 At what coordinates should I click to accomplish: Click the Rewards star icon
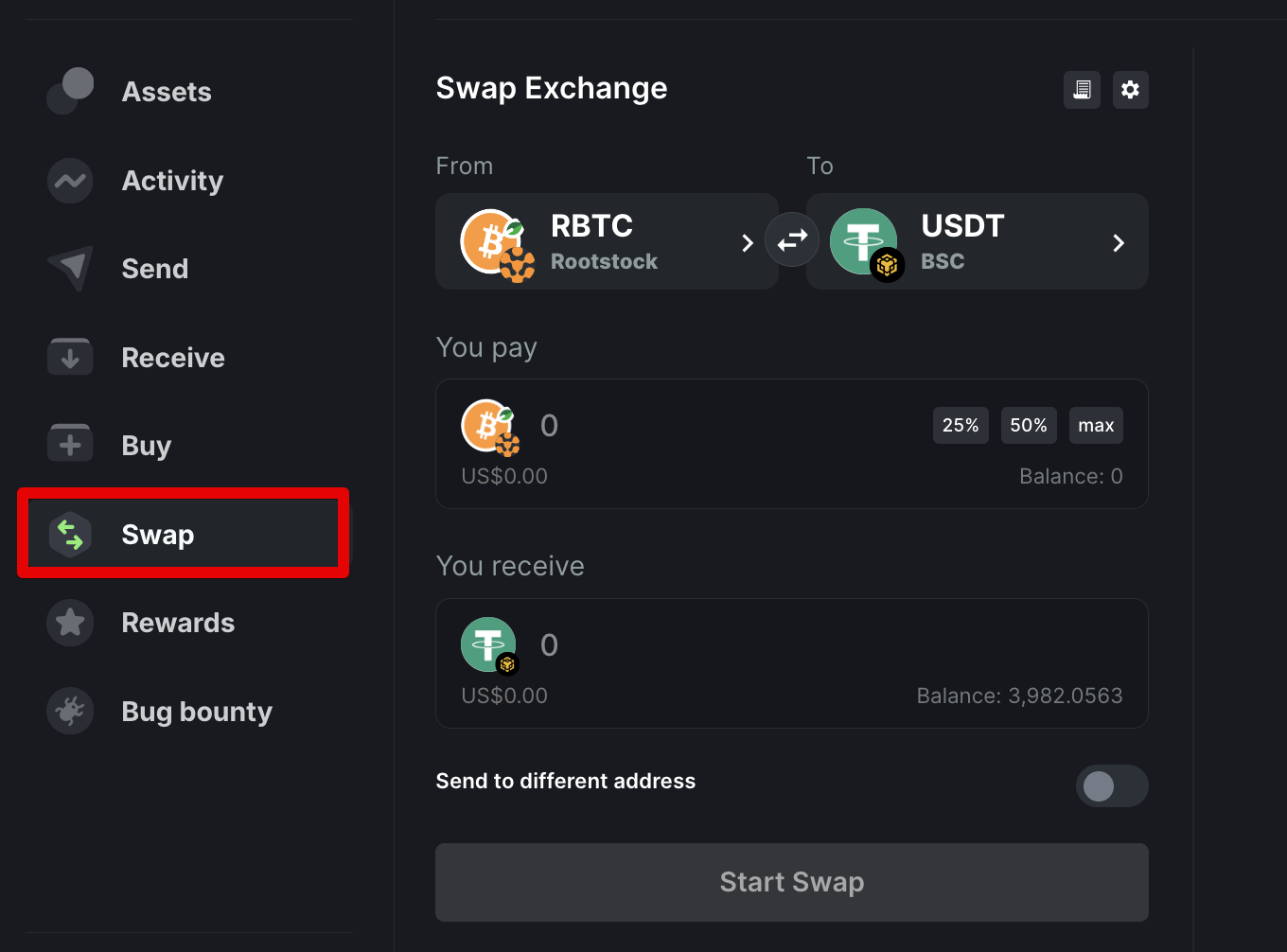coord(70,623)
